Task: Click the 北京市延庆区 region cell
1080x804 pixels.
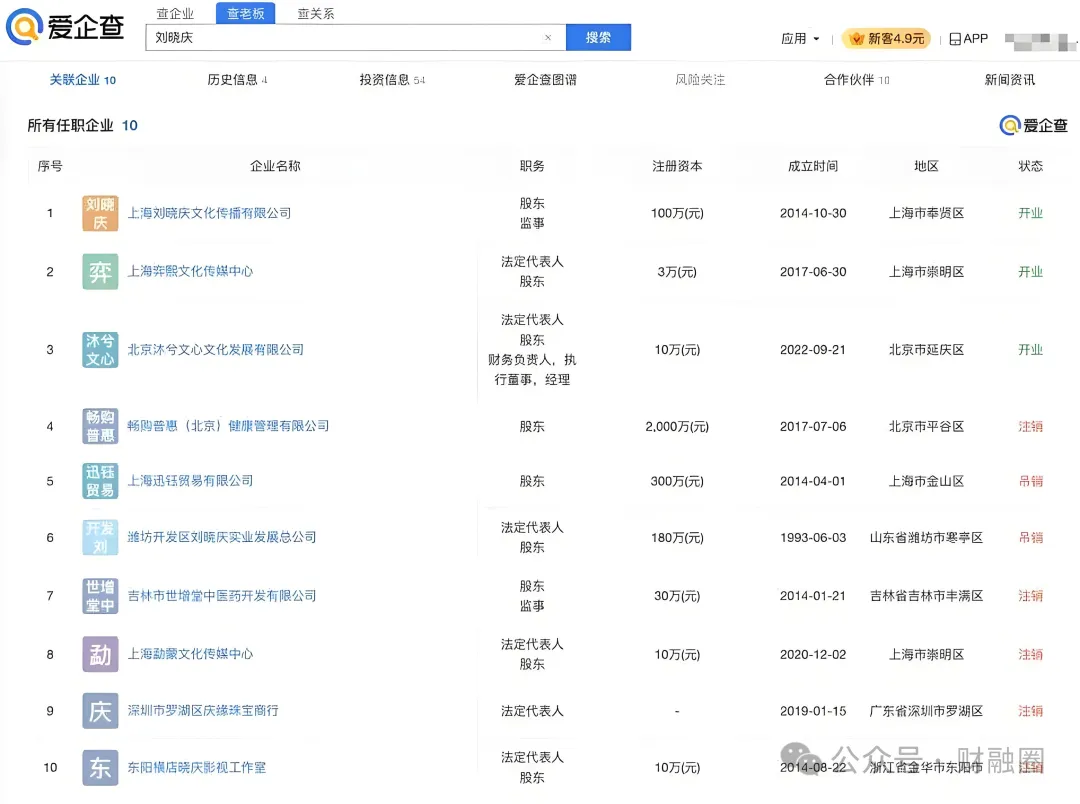Action: (926, 350)
